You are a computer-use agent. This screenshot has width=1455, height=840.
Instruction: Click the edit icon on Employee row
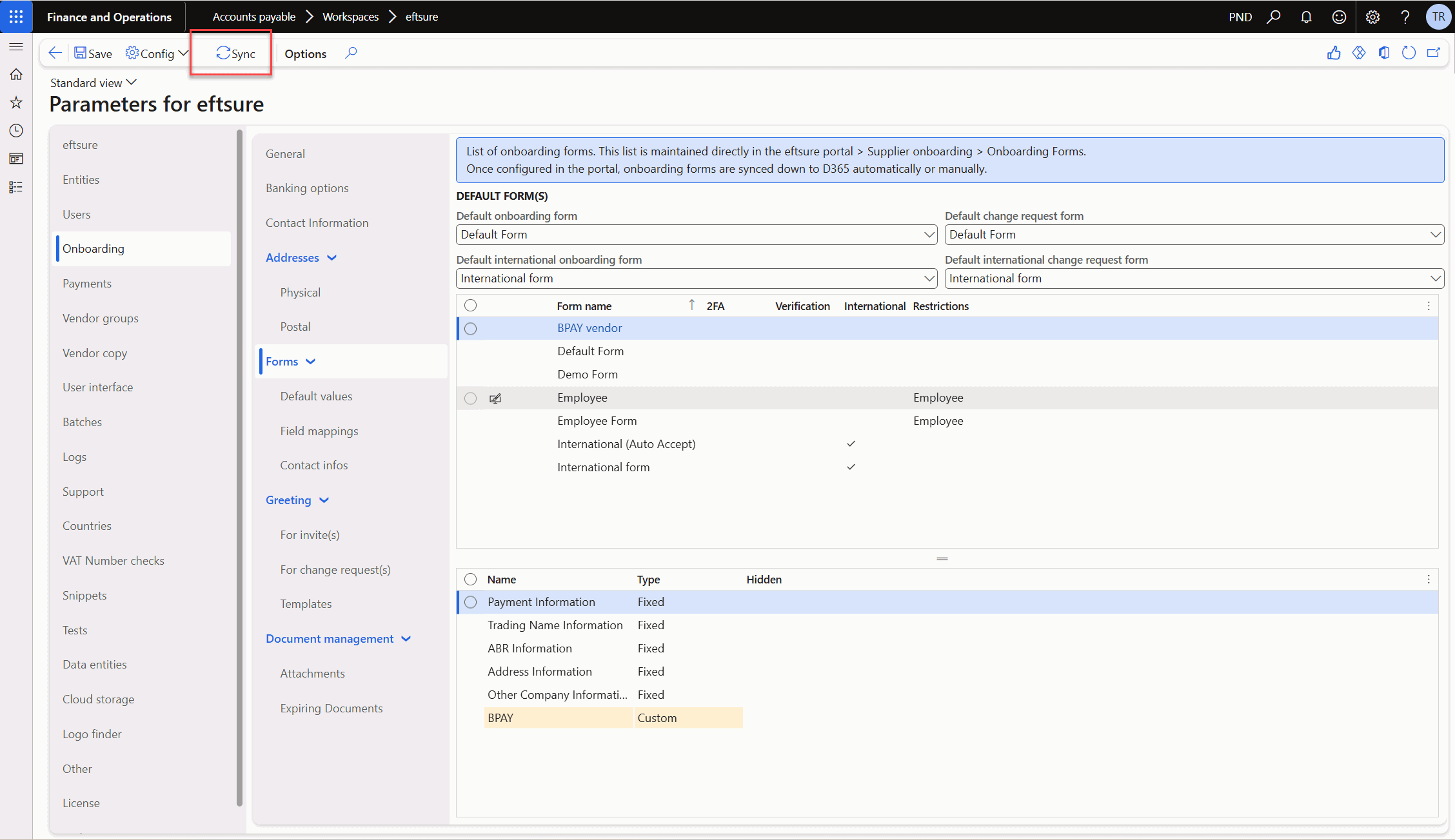[495, 398]
